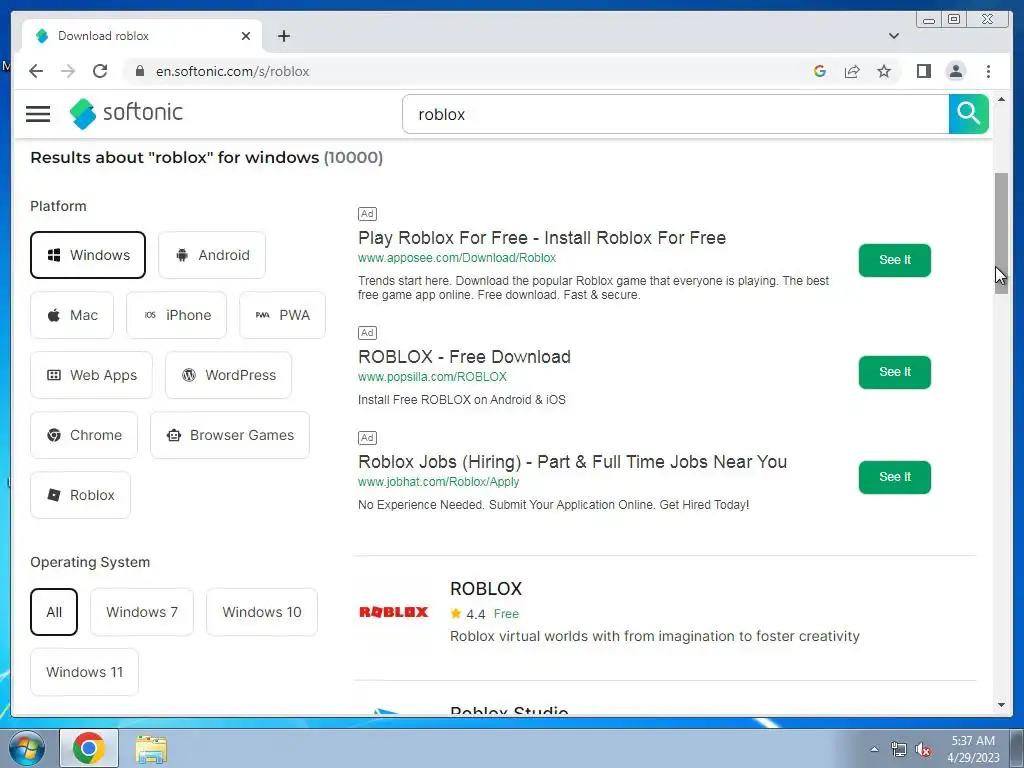The width and height of the screenshot is (1024, 768).
Task: Open the Windows Start button
Action: coord(27,748)
